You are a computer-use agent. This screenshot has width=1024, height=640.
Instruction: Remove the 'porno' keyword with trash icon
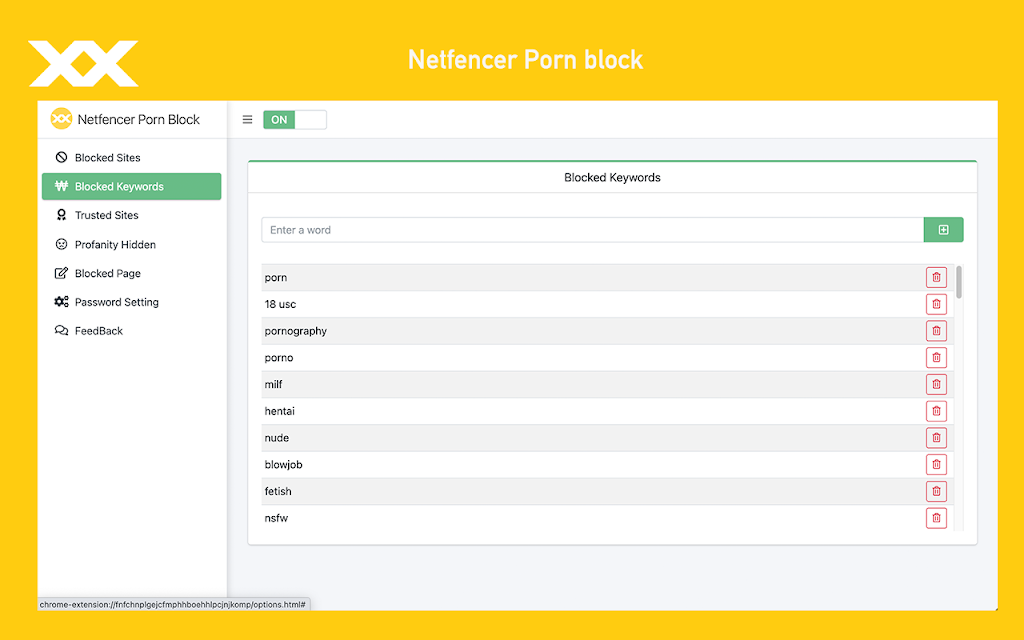click(936, 358)
